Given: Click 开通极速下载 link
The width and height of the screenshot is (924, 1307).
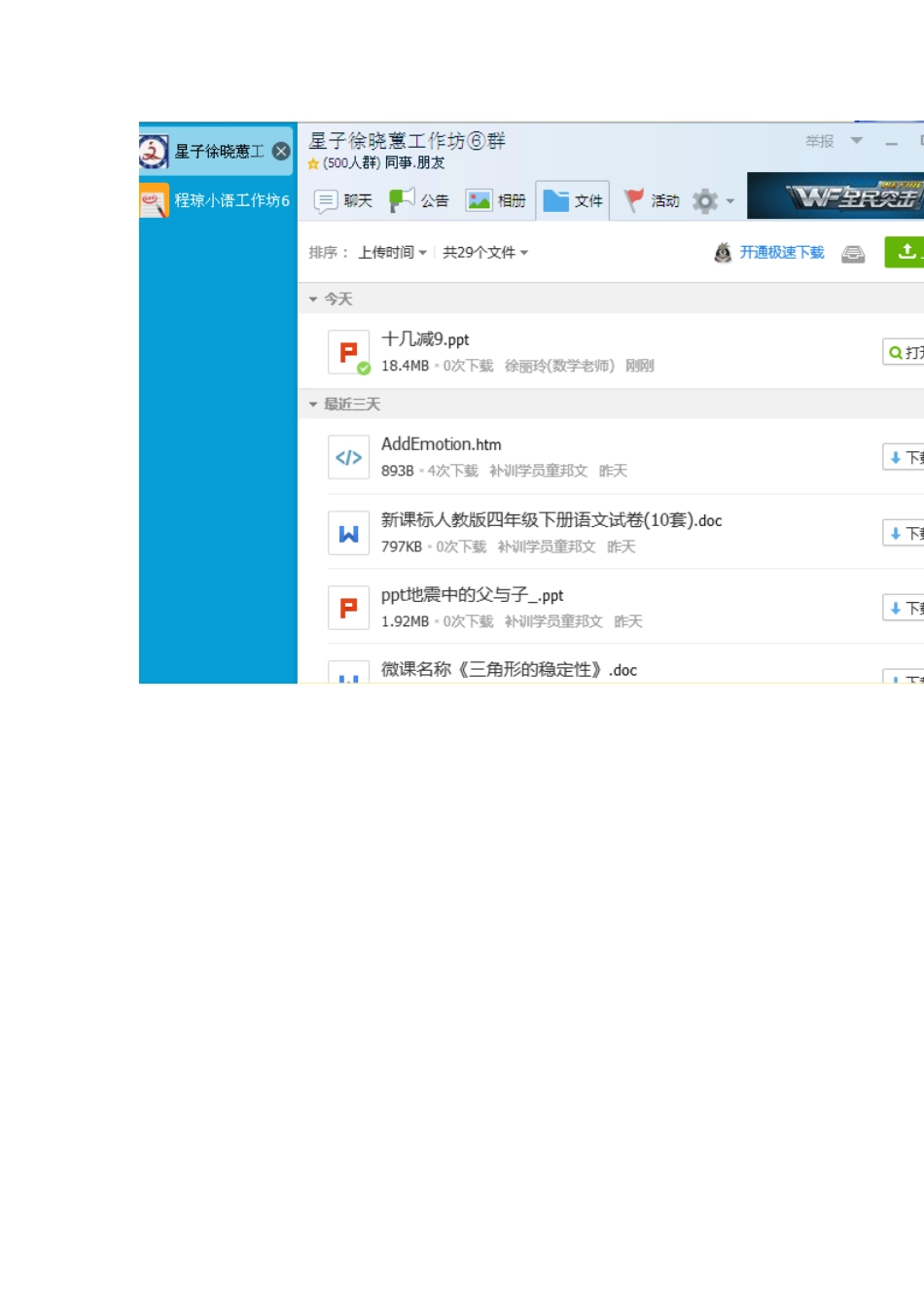Looking at the screenshot, I should coord(782,253).
